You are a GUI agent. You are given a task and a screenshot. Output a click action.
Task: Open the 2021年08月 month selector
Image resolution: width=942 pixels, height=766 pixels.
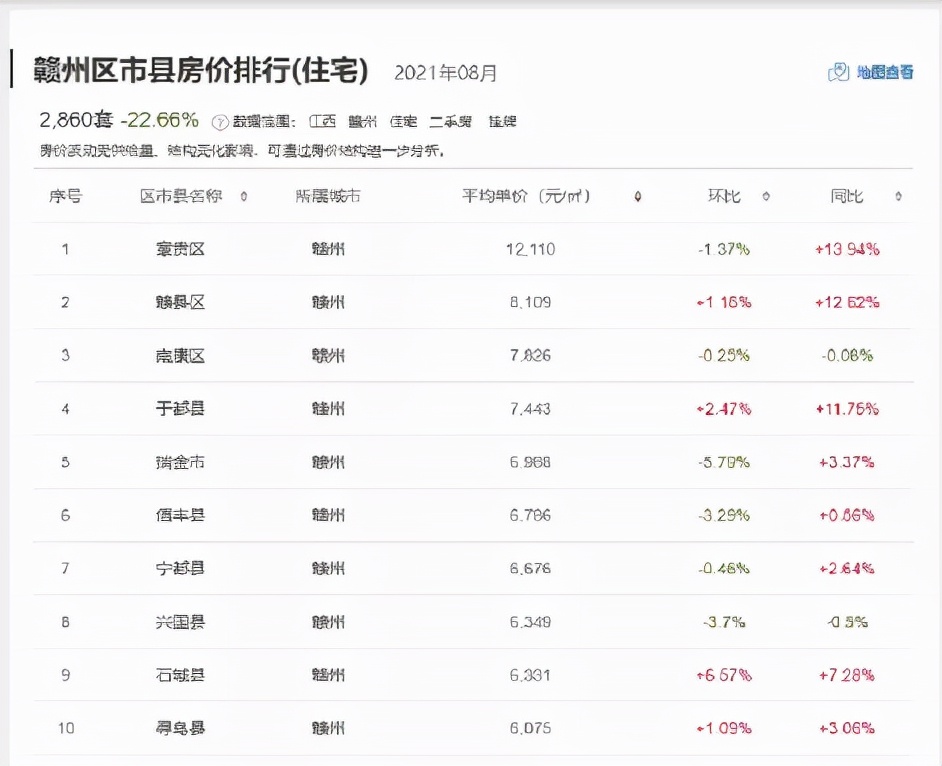pyautogui.click(x=445, y=72)
